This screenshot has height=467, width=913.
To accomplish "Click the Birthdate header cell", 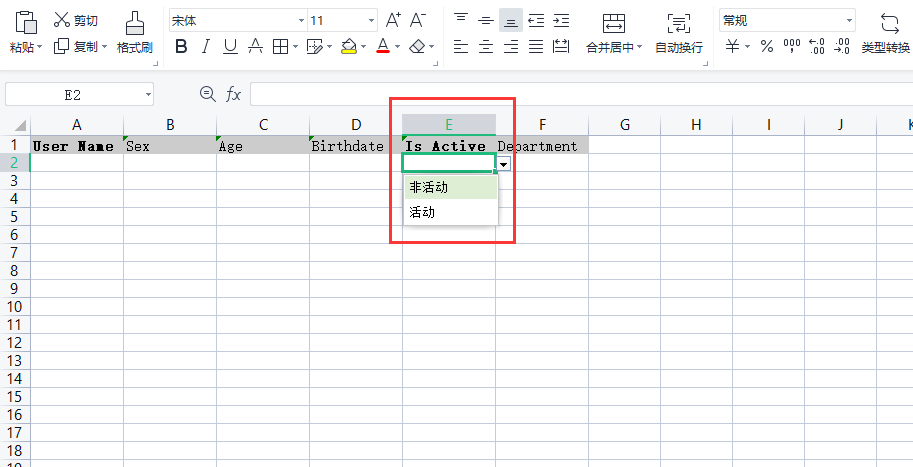I will (356, 146).
